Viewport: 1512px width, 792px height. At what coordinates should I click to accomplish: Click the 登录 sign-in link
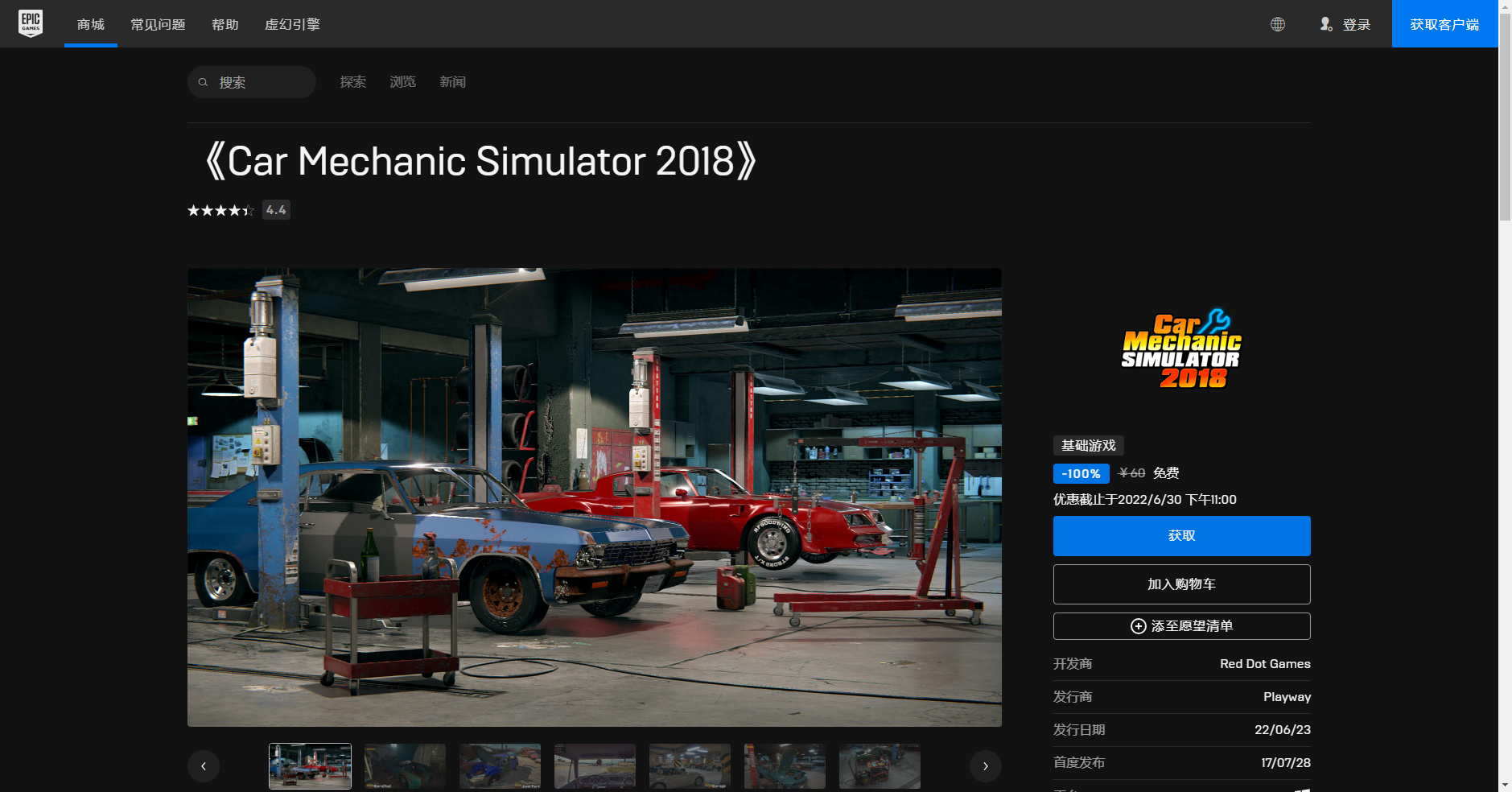(x=1357, y=24)
